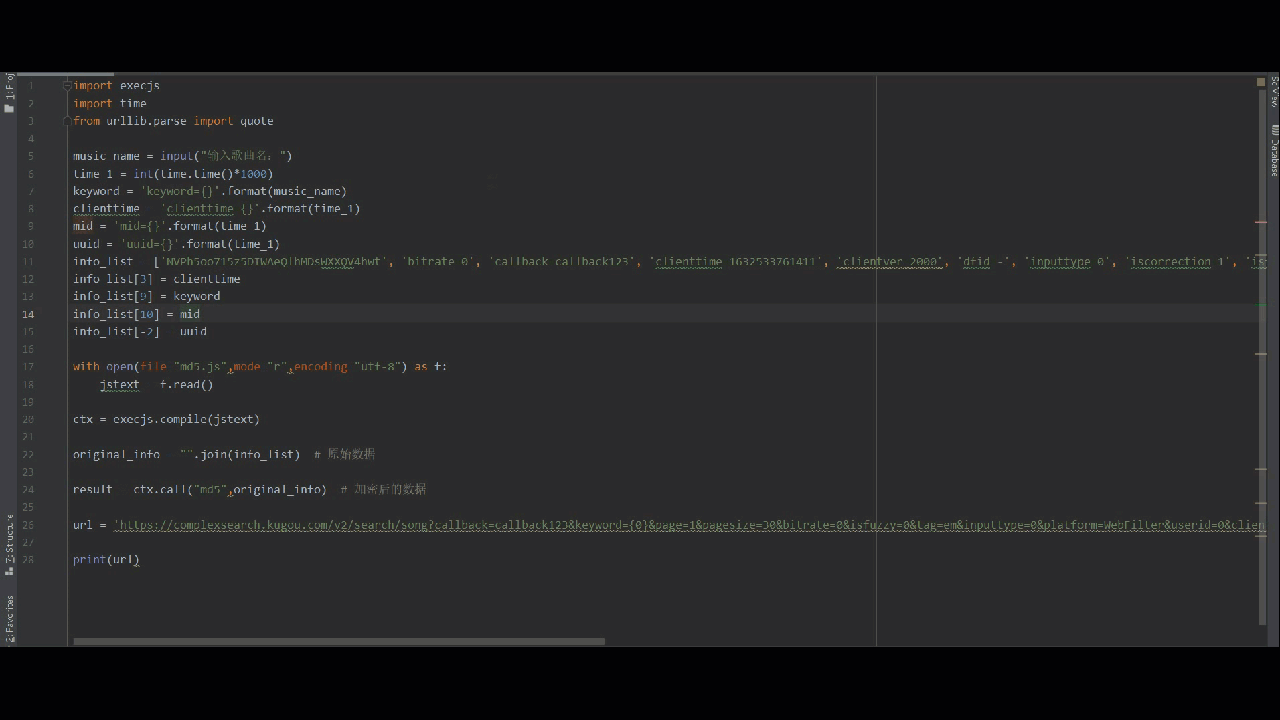Click 'int(time.time()*1000)' expression
The height and width of the screenshot is (720, 1280).
coord(203,174)
